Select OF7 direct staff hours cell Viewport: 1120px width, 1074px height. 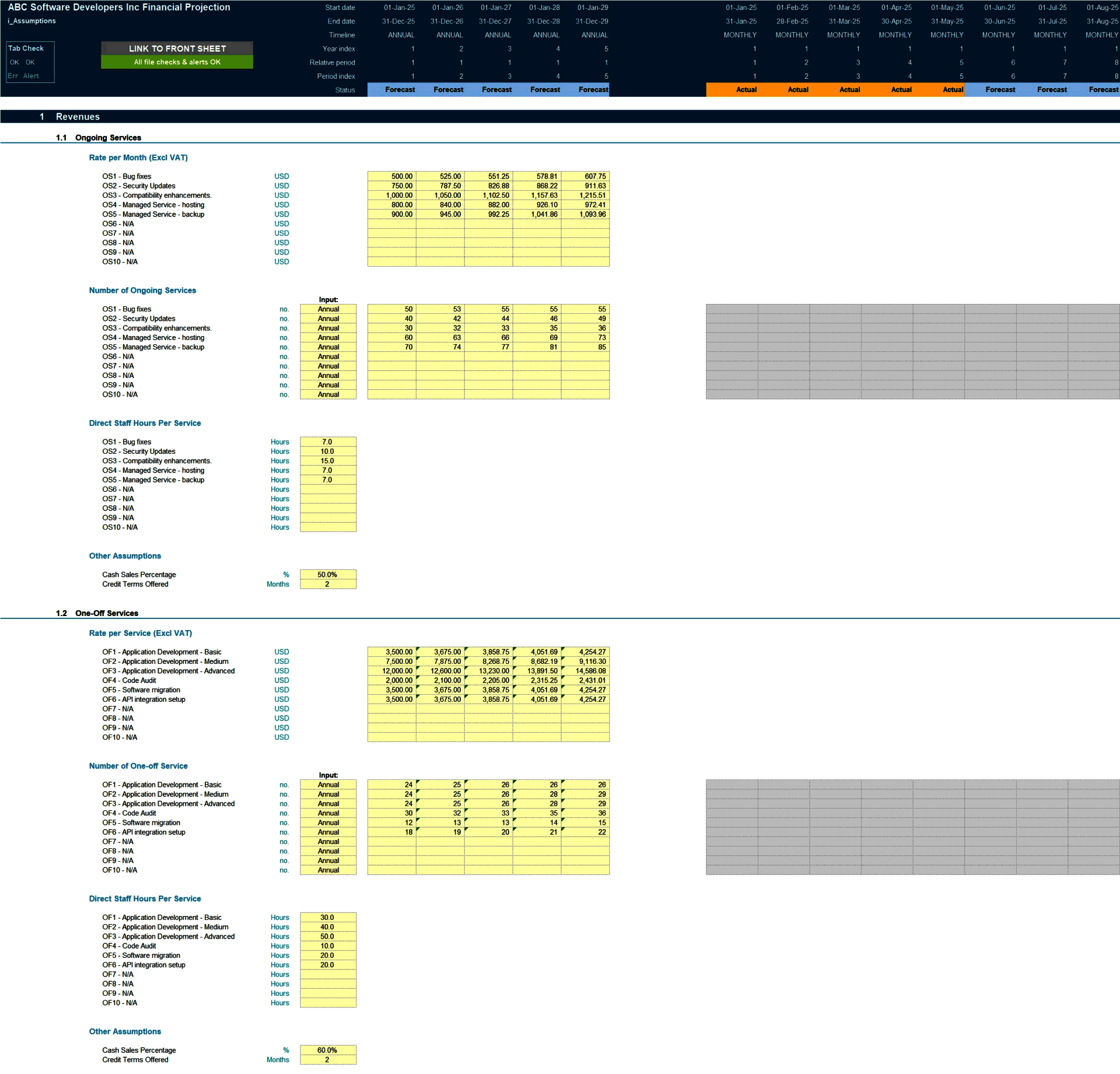328,975
